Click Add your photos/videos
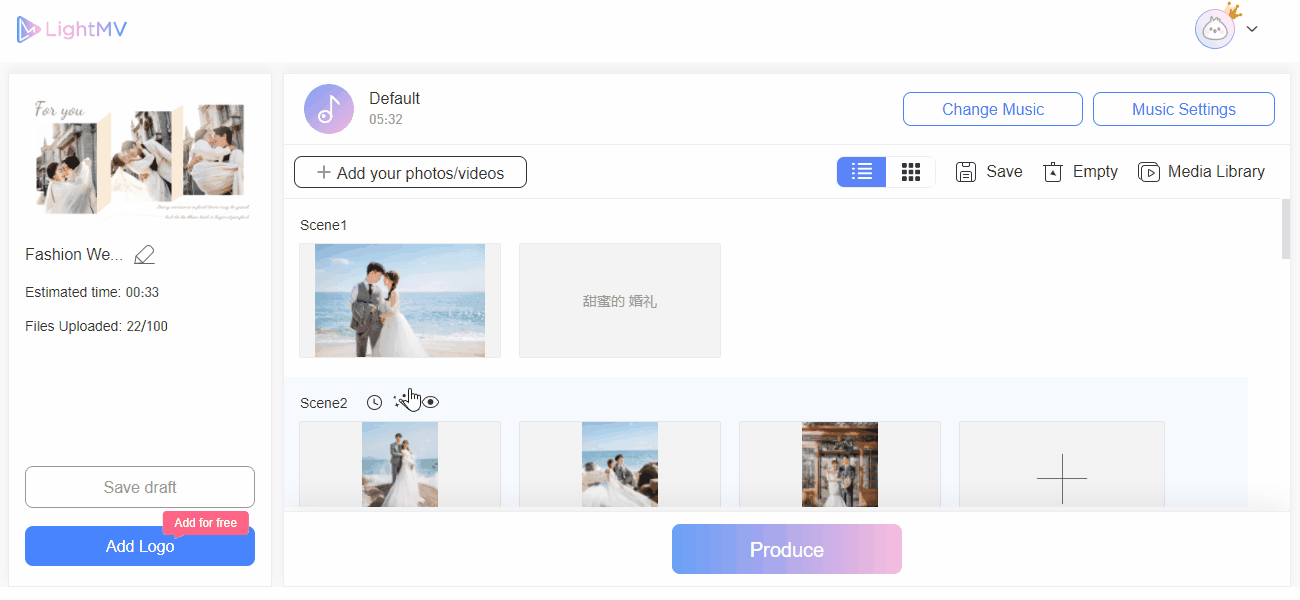Screen dimensions: 1300x600 tap(410, 172)
